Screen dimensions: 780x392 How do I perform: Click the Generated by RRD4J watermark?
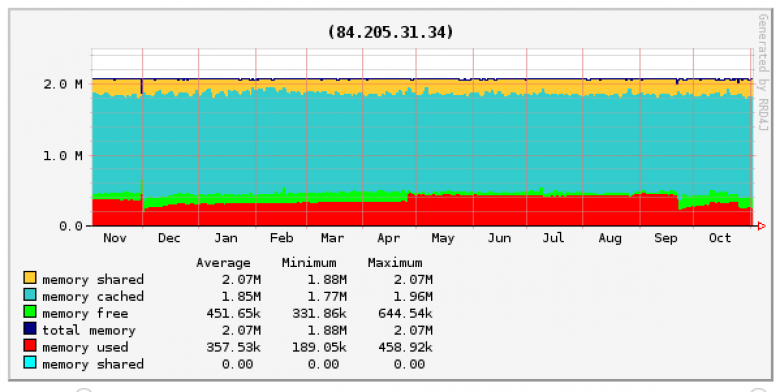[x=763, y=72]
